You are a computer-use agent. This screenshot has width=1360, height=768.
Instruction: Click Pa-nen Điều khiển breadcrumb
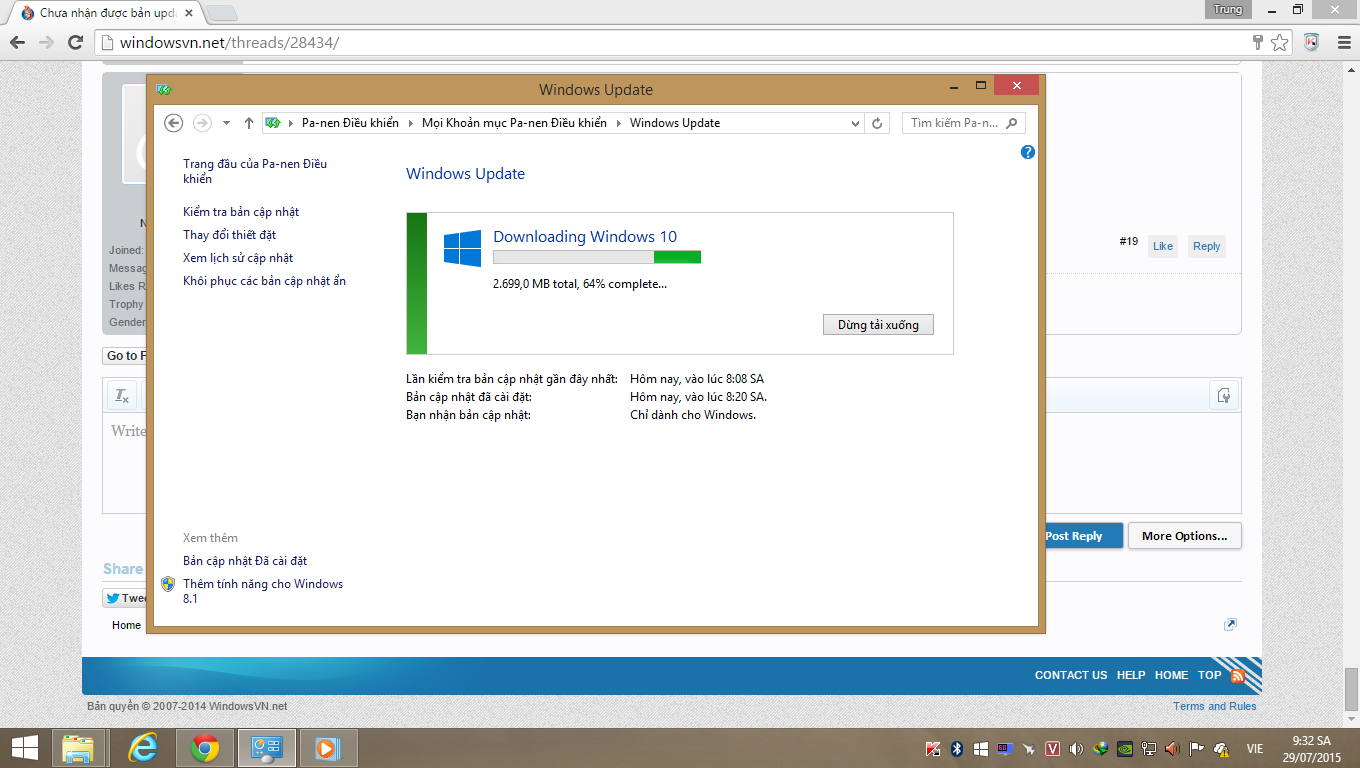click(x=350, y=123)
